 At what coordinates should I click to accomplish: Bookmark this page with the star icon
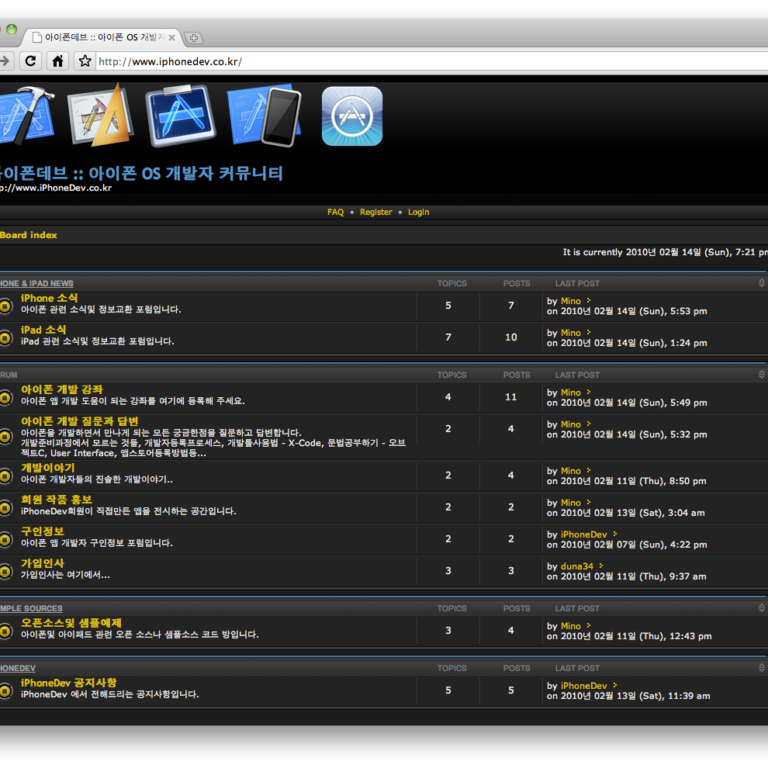85,61
